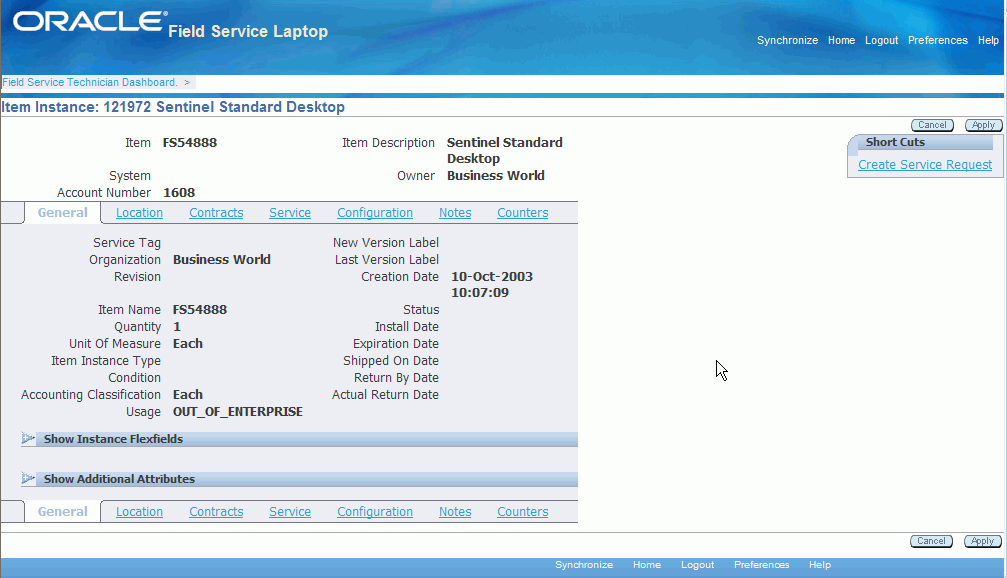Click Home in top header
Image resolution: width=1007 pixels, height=578 pixels.
(x=841, y=40)
